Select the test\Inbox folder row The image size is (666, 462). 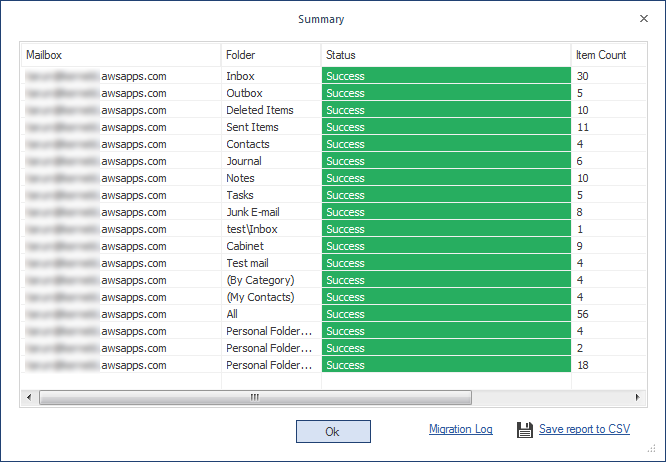252,229
